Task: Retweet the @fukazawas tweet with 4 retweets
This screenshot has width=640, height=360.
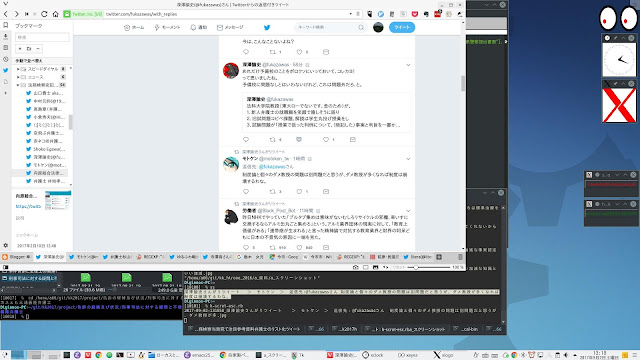Action: pos(273,140)
